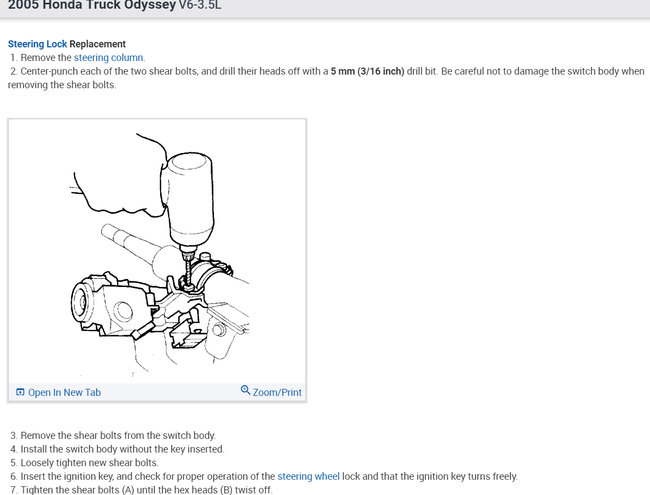The width and height of the screenshot is (650, 495).
Task: Click step 3 about removing shear bolts
Action: [x=113, y=435]
